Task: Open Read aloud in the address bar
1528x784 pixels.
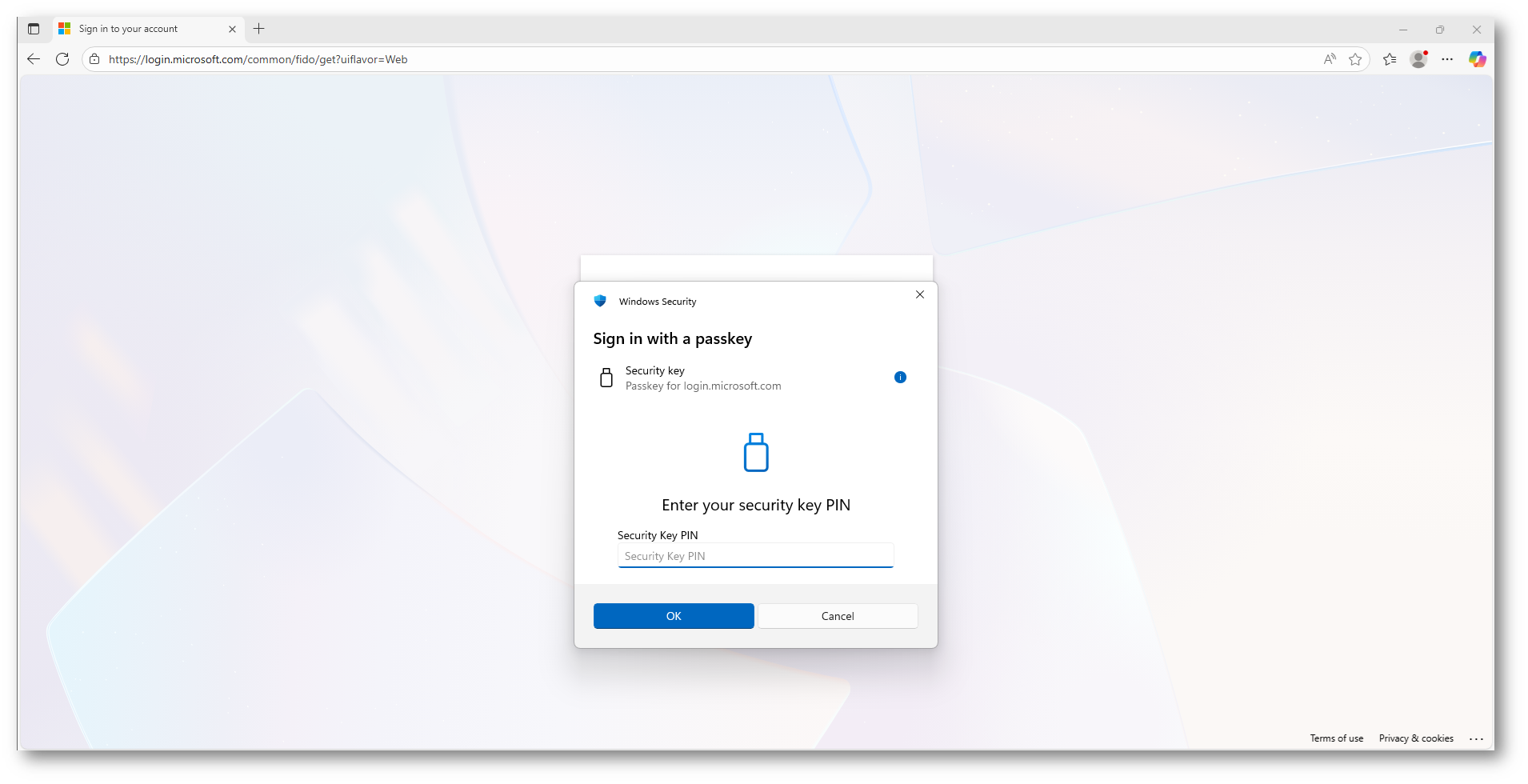Action: click(1330, 59)
